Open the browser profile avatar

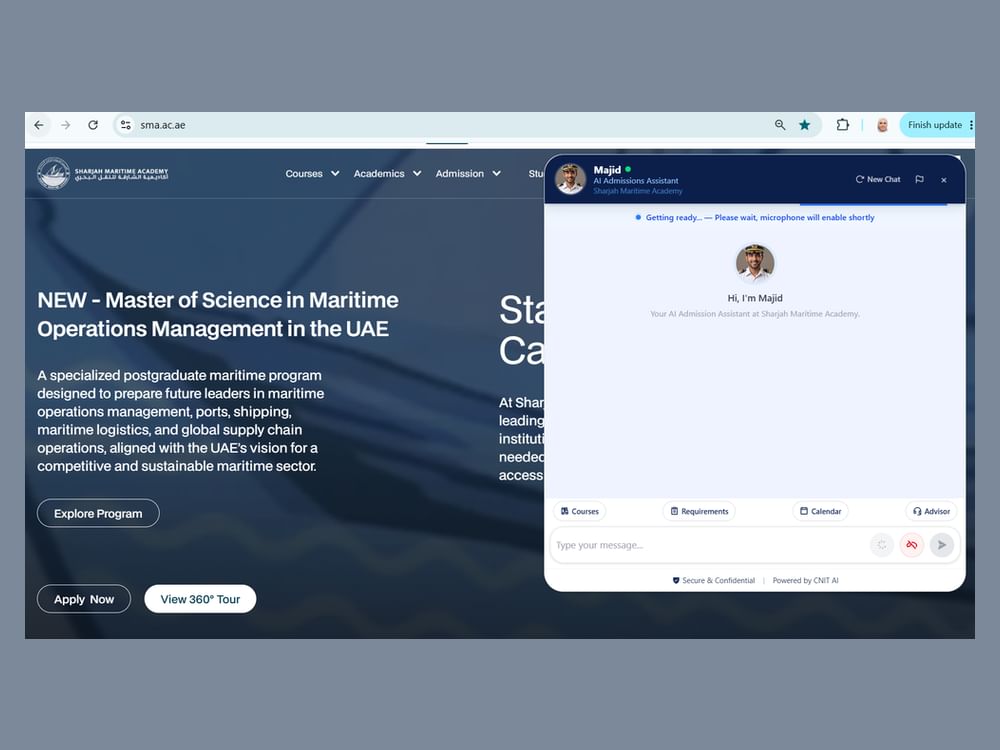[x=883, y=125]
